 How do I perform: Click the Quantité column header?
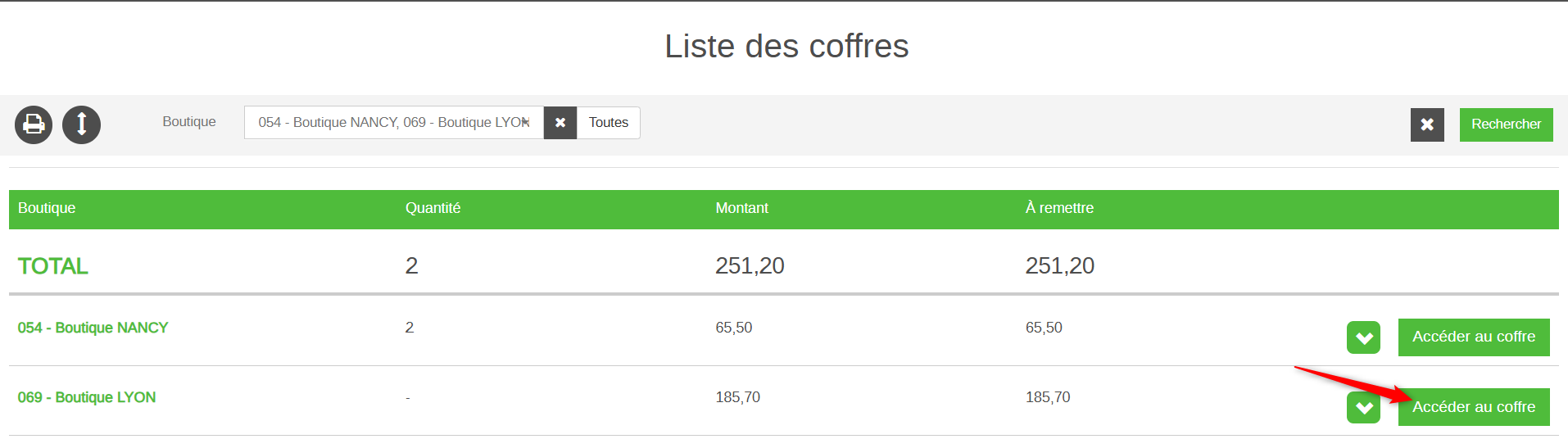point(433,208)
